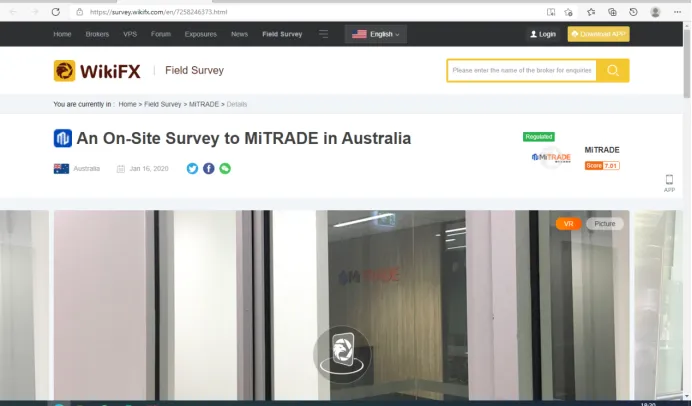
Task: Add page to favorites star-plus icon
Action: [568, 12]
